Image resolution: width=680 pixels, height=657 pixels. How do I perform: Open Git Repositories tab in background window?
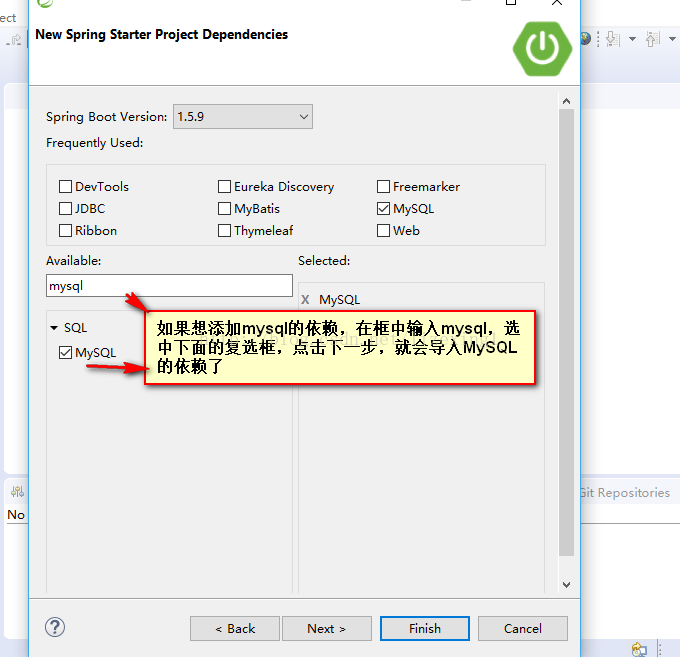[624, 493]
